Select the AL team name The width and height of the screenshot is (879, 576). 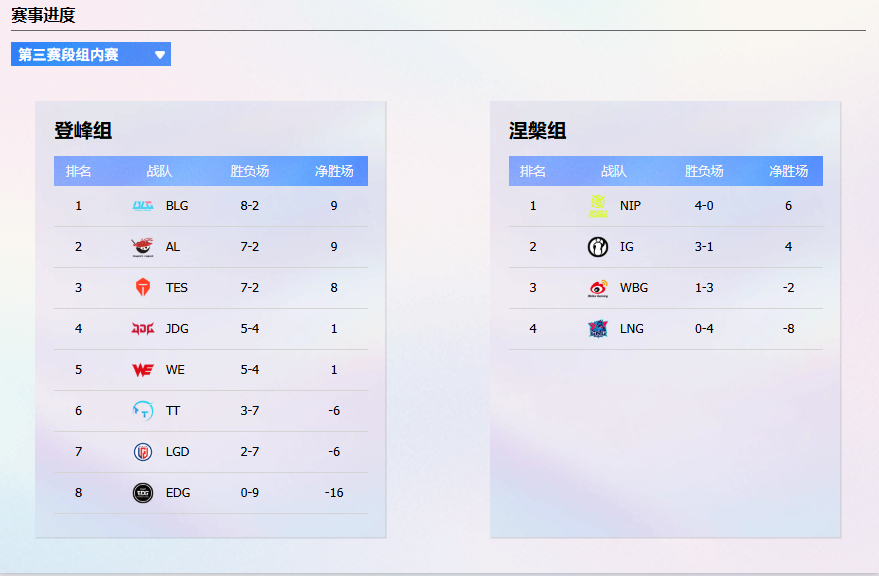click(173, 247)
